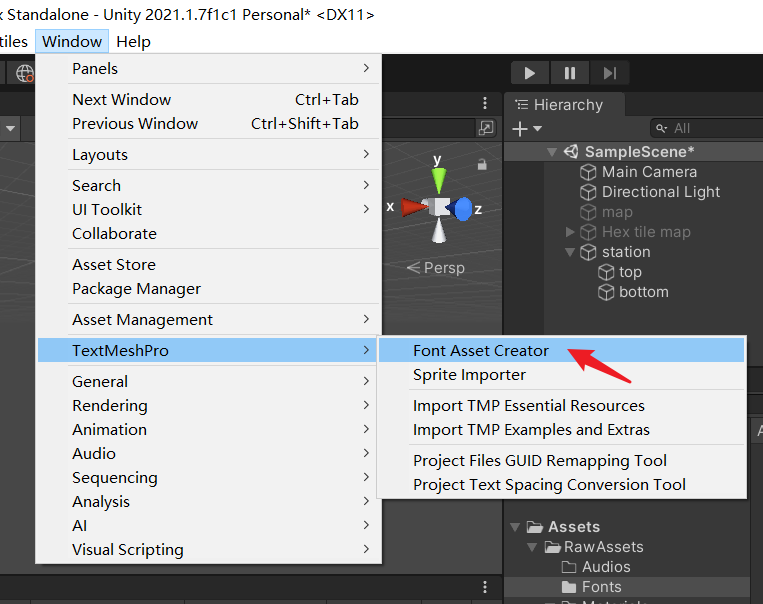Viewport: 763px width, 604px height.
Task: Select Main Camera in Hierarchy
Action: [649, 172]
